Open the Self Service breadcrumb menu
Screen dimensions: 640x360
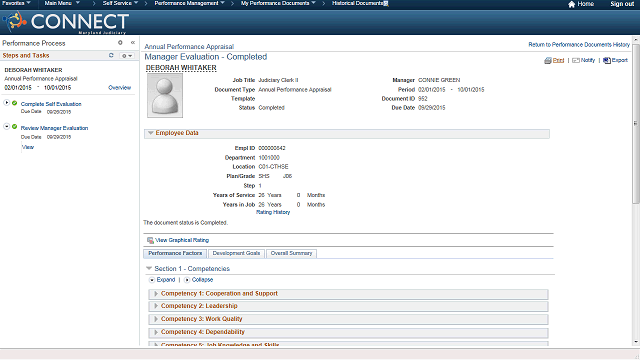click(120, 3)
